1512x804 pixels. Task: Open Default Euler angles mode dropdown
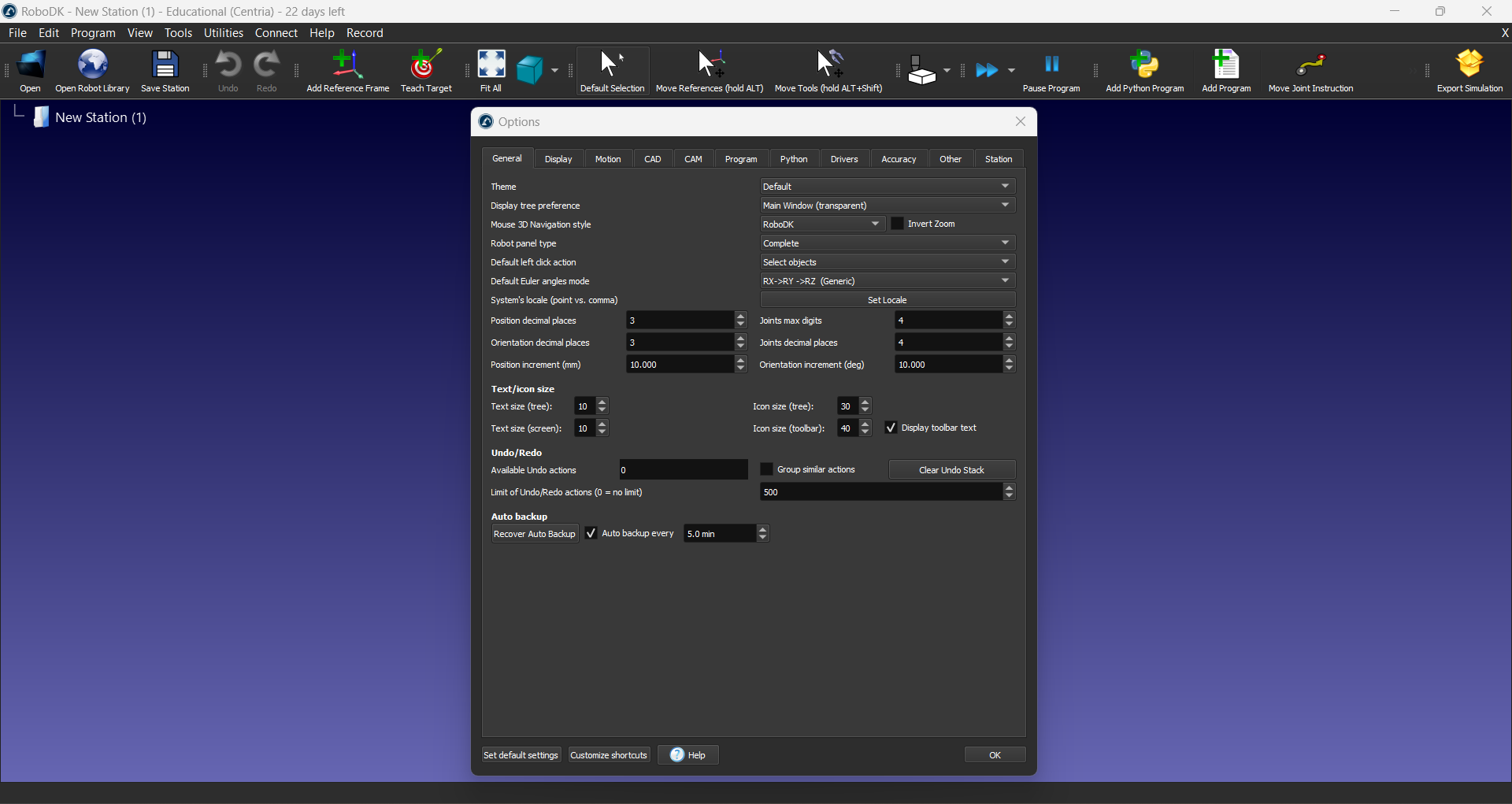pos(888,281)
